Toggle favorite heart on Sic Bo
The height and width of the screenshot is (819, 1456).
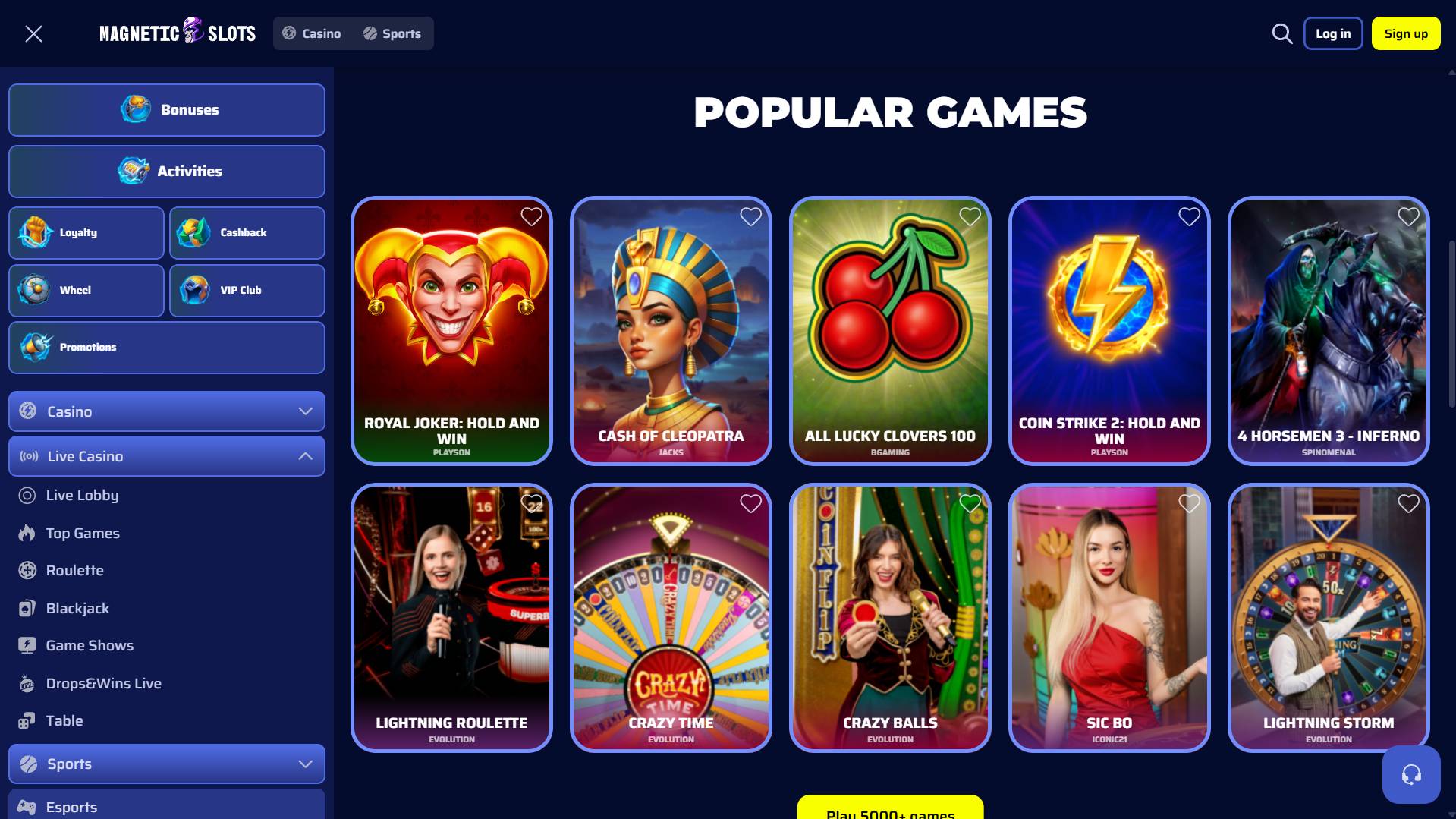[1189, 503]
